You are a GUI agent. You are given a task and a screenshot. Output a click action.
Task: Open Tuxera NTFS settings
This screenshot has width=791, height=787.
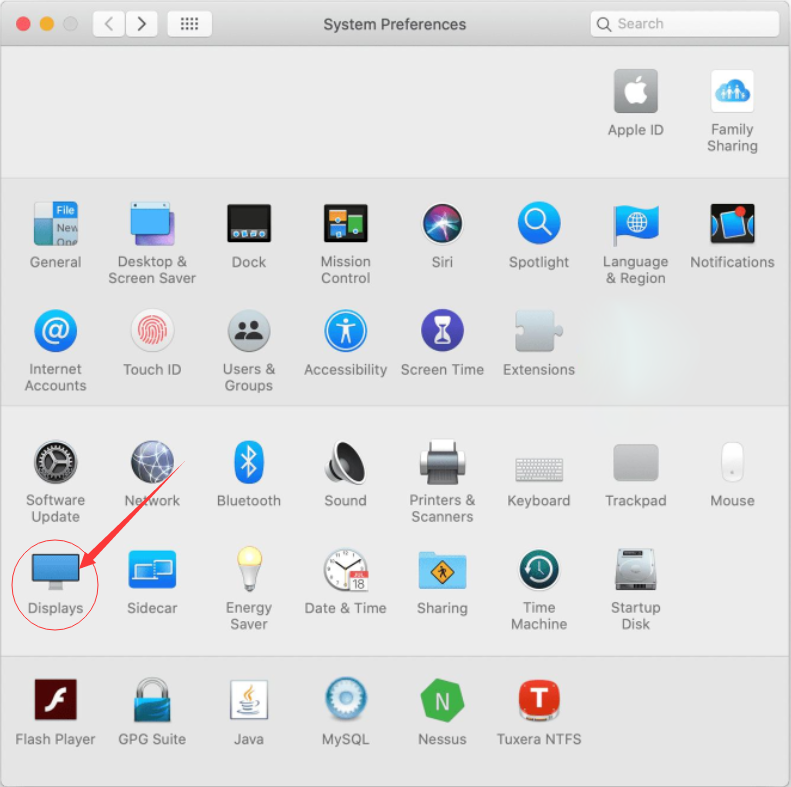point(539,700)
